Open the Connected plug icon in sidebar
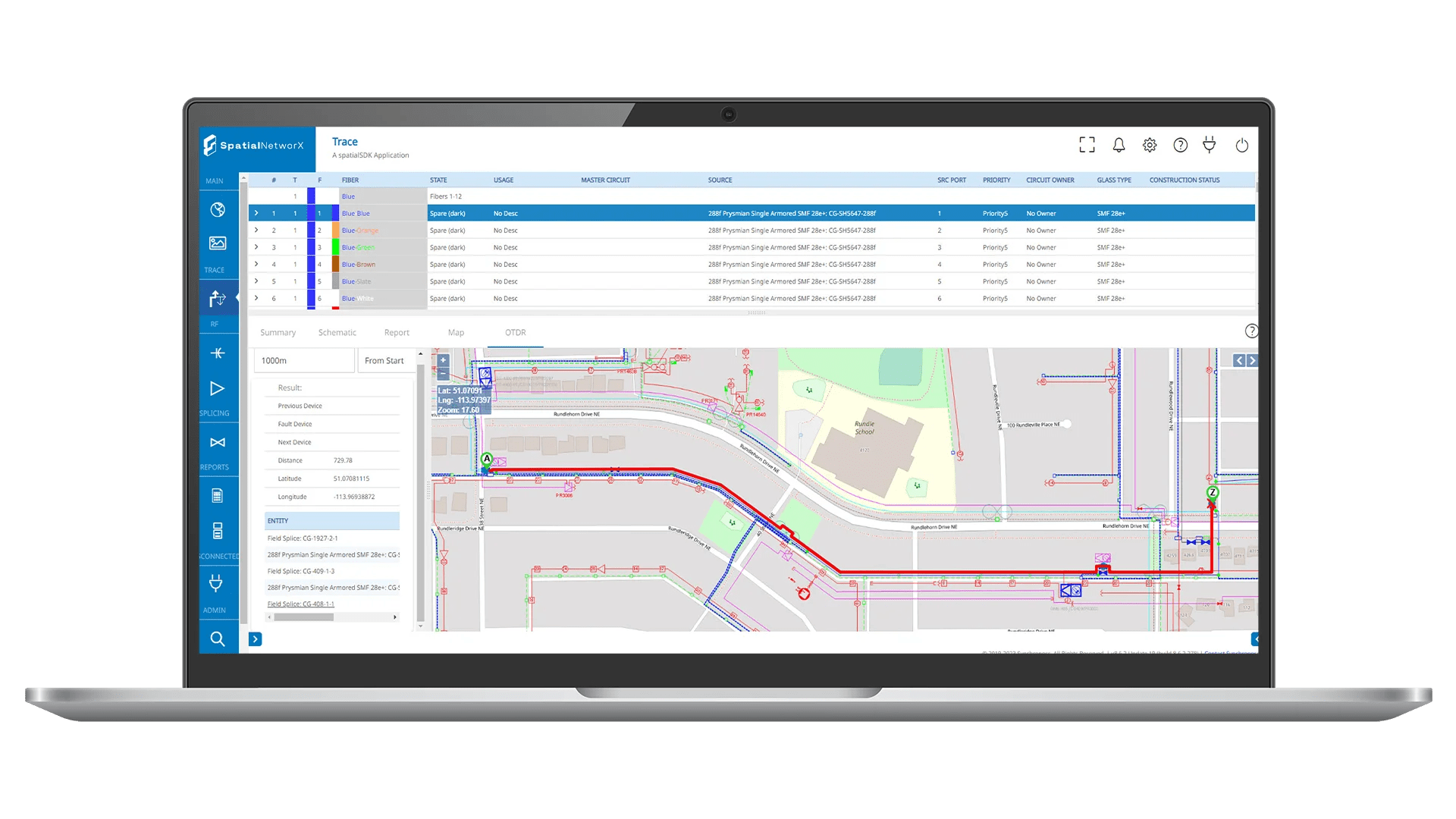 tap(216, 583)
